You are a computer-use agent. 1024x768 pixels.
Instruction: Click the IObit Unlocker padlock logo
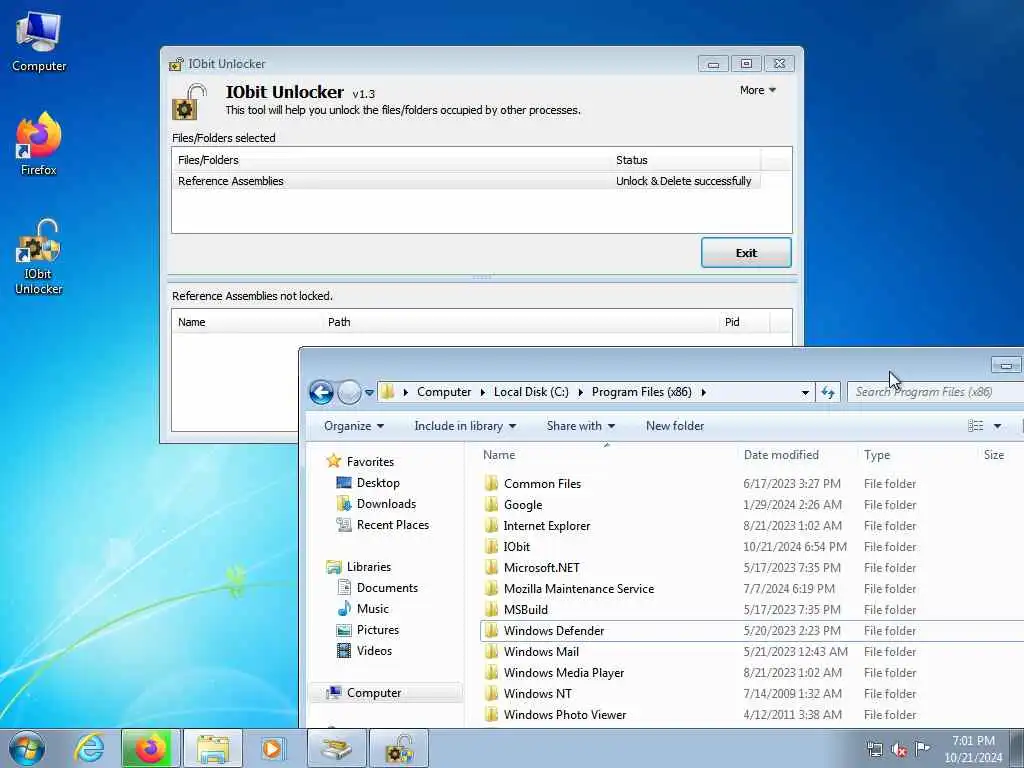coord(189,101)
